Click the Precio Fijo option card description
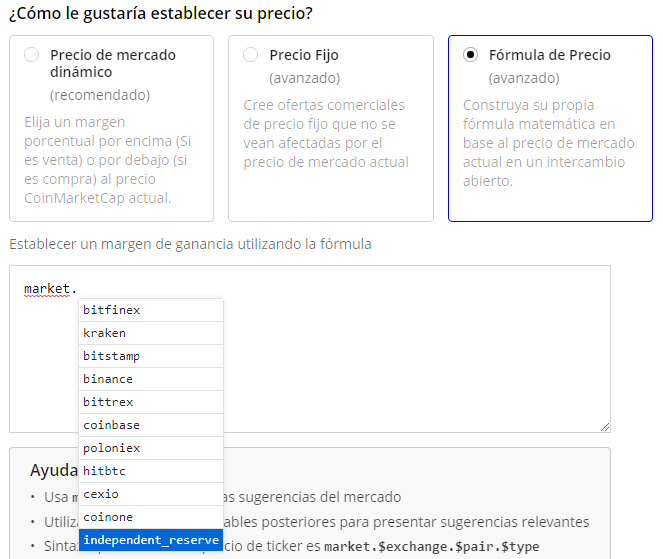Screen dimensions: 663x559 point(326,134)
